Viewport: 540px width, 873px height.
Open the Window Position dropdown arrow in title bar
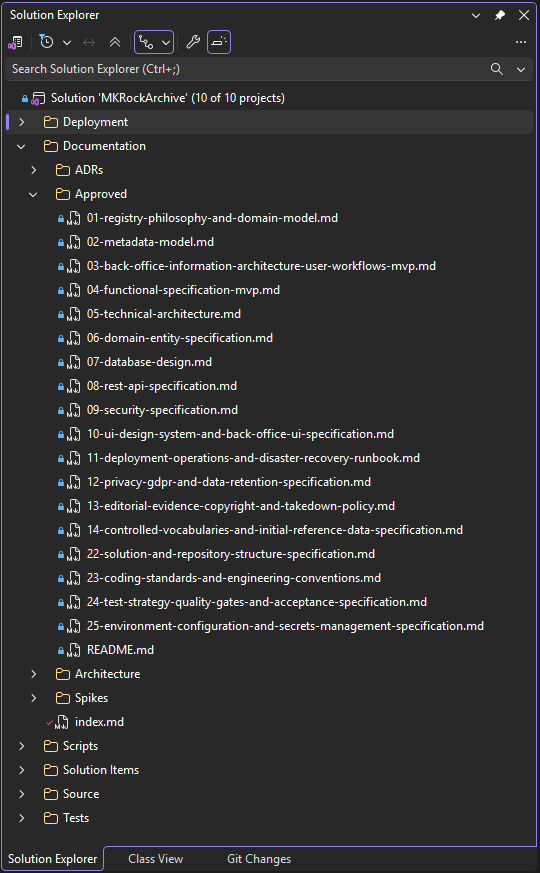[476, 16]
